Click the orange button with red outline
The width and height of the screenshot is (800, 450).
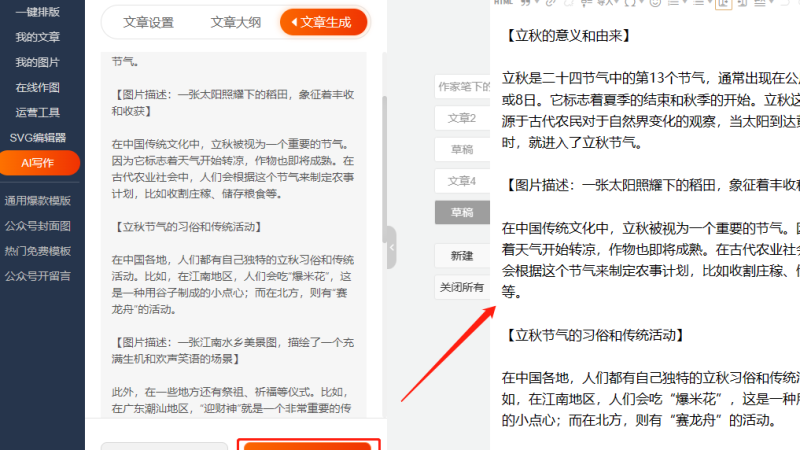click(x=308, y=444)
